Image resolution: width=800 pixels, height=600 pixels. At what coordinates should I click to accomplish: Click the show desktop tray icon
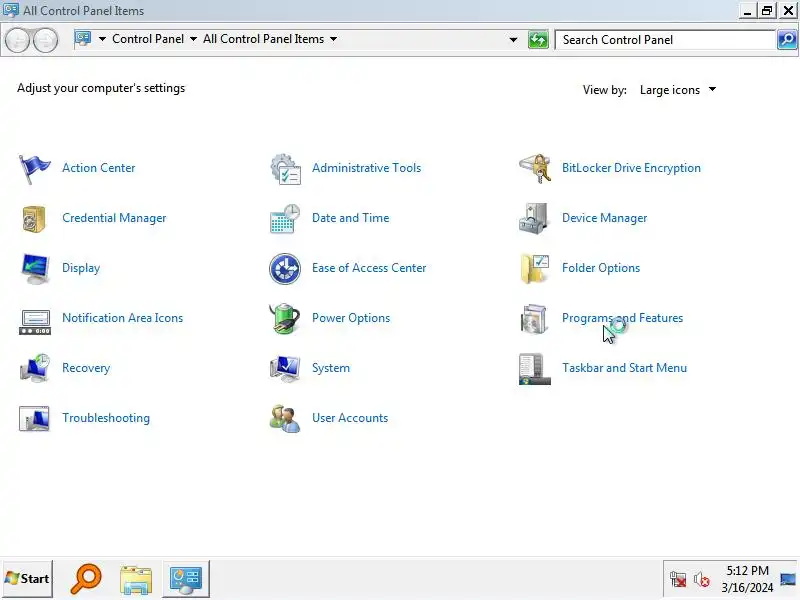pyautogui.click(x=788, y=579)
